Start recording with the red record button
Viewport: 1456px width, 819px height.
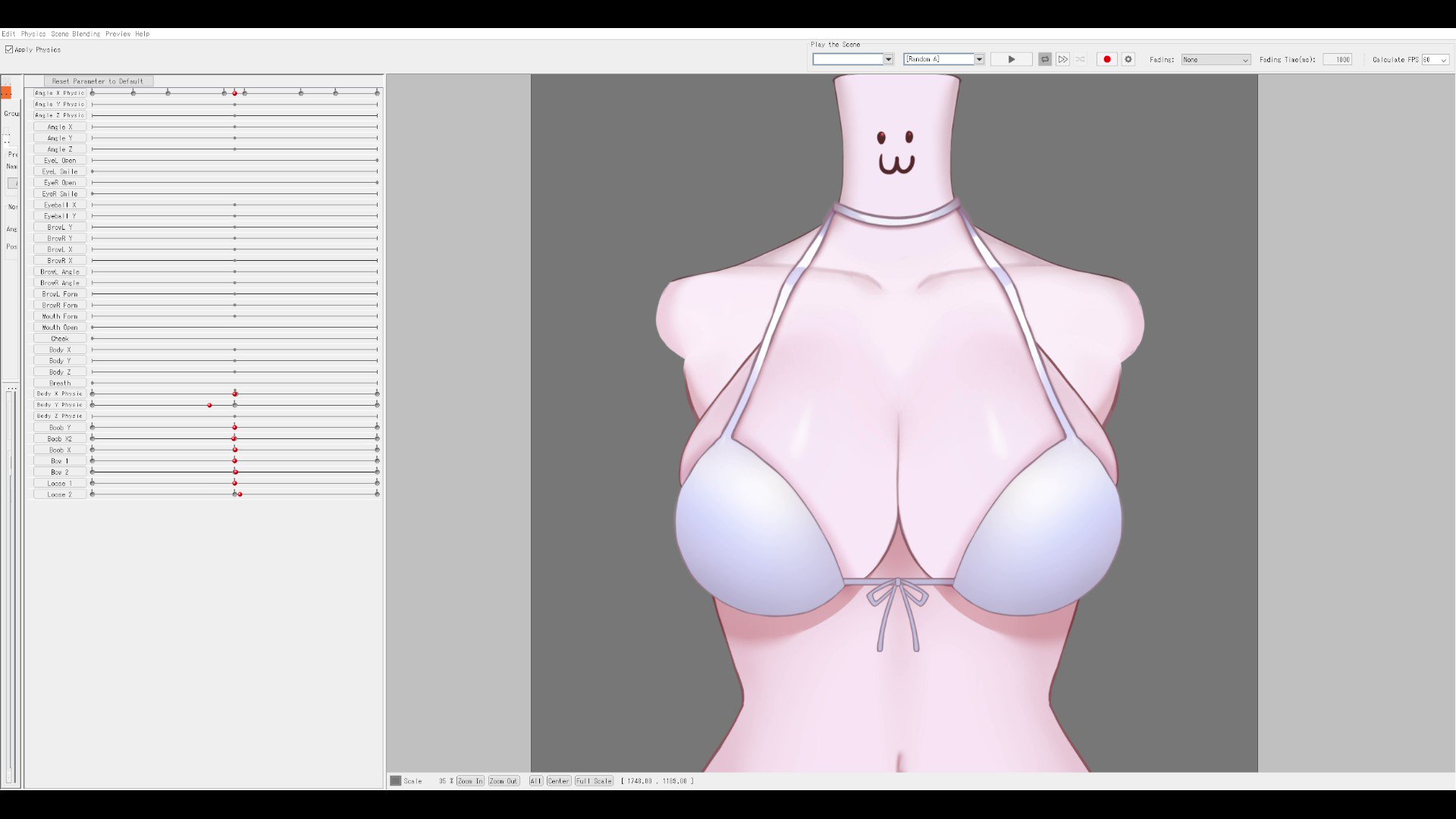click(x=1107, y=59)
